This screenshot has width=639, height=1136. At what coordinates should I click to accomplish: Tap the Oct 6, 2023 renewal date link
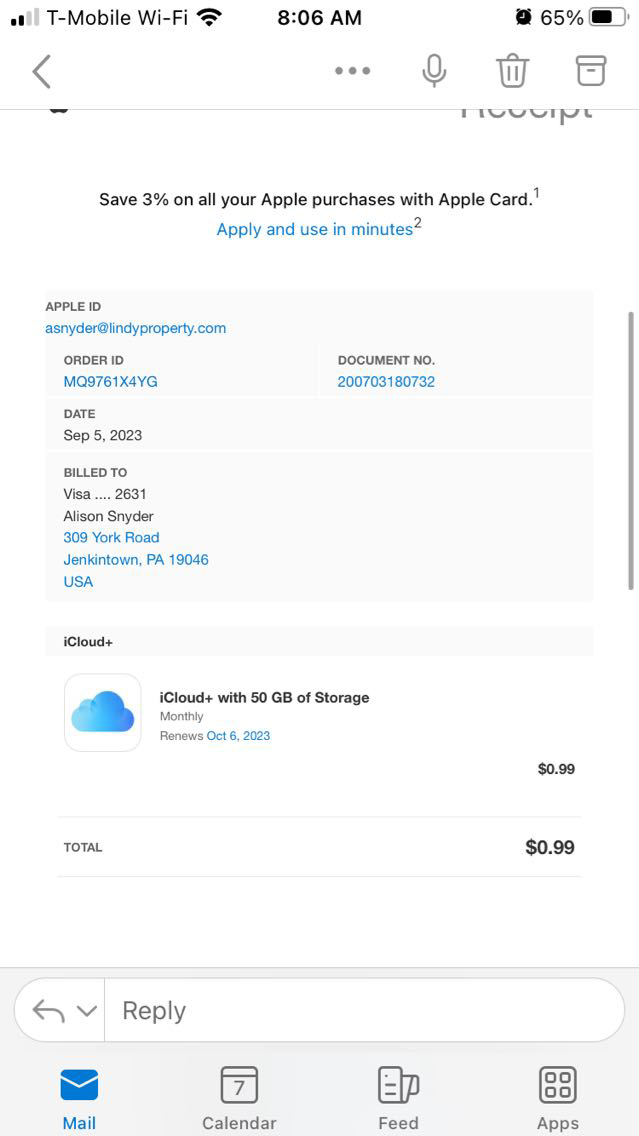click(x=238, y=736)
